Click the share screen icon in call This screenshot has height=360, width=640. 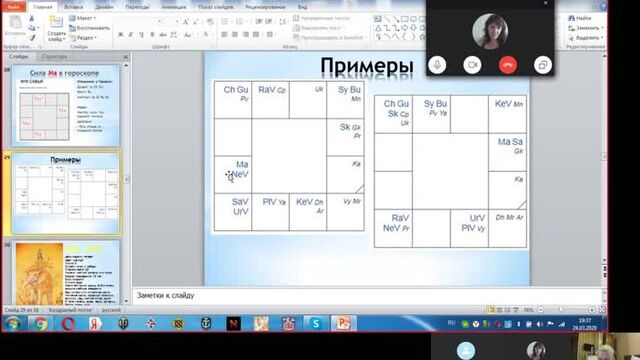click(543, 65)
